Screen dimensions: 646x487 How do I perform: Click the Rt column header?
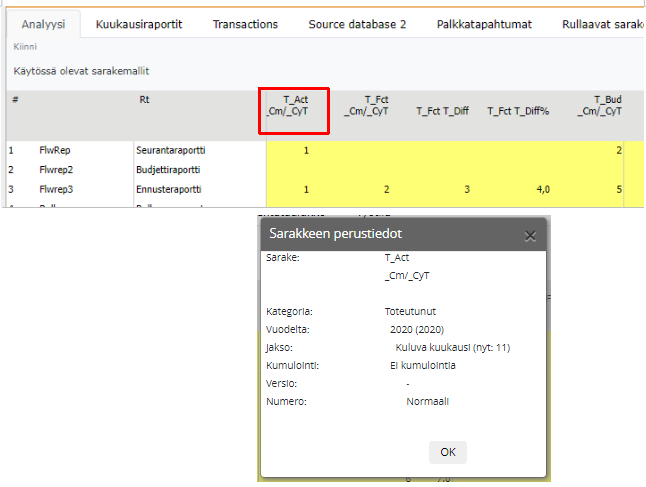145,100
